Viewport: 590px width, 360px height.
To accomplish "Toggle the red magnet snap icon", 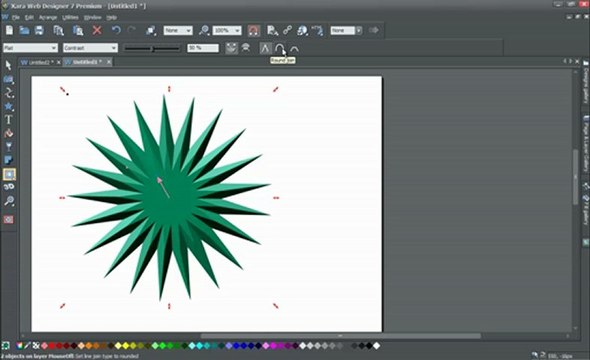I will pyautogui.click(x=254, y=30).
